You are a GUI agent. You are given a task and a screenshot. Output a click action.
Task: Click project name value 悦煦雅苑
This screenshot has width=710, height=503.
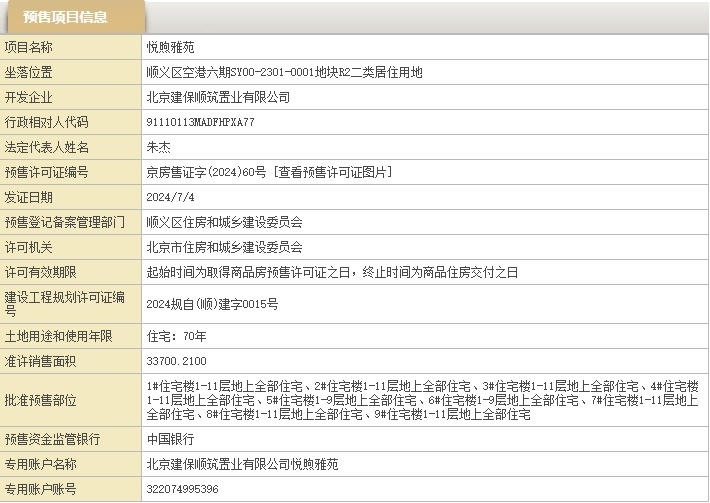[x=171, y=47]
